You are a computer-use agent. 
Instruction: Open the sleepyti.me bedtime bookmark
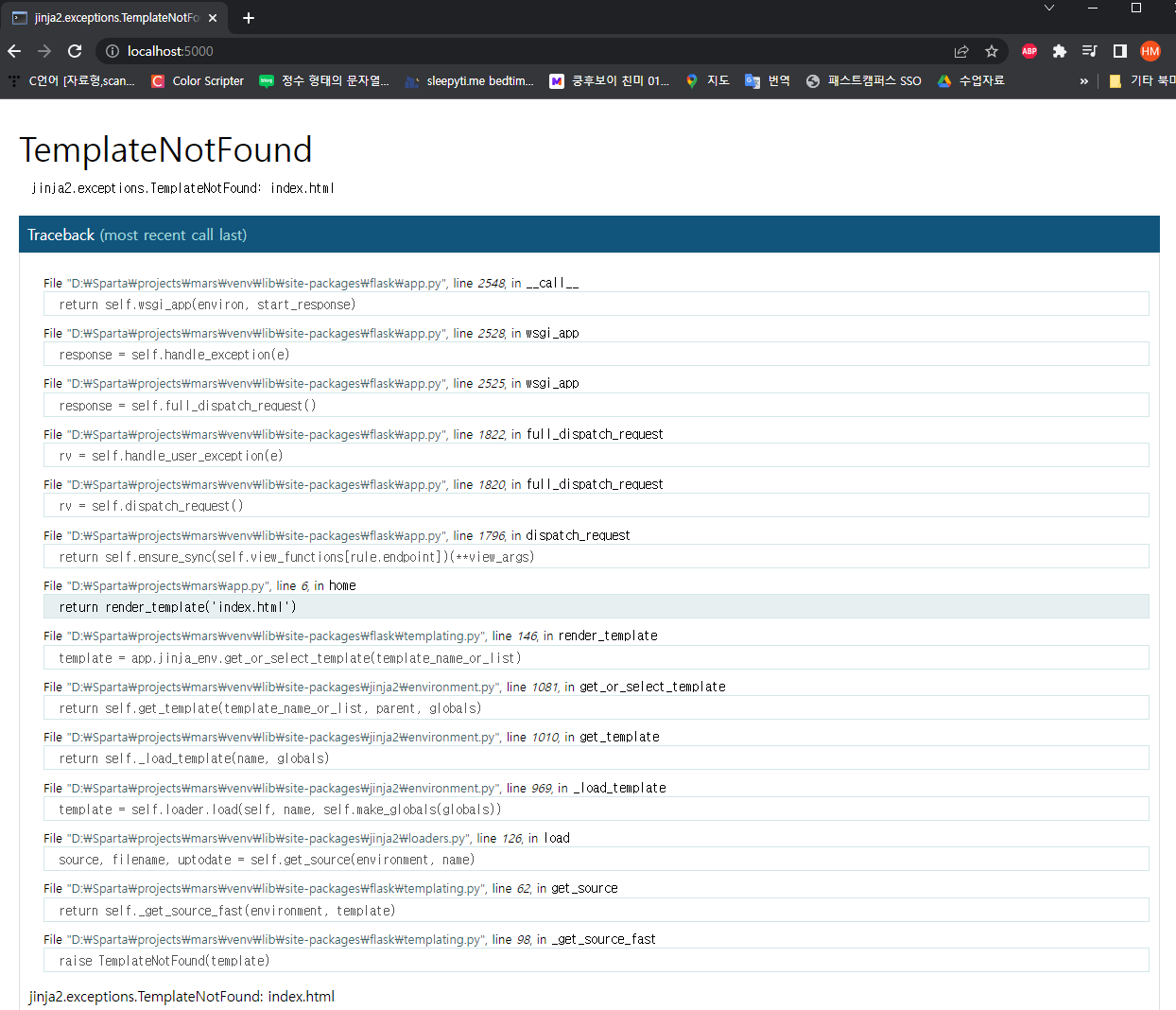click(470, 81)
